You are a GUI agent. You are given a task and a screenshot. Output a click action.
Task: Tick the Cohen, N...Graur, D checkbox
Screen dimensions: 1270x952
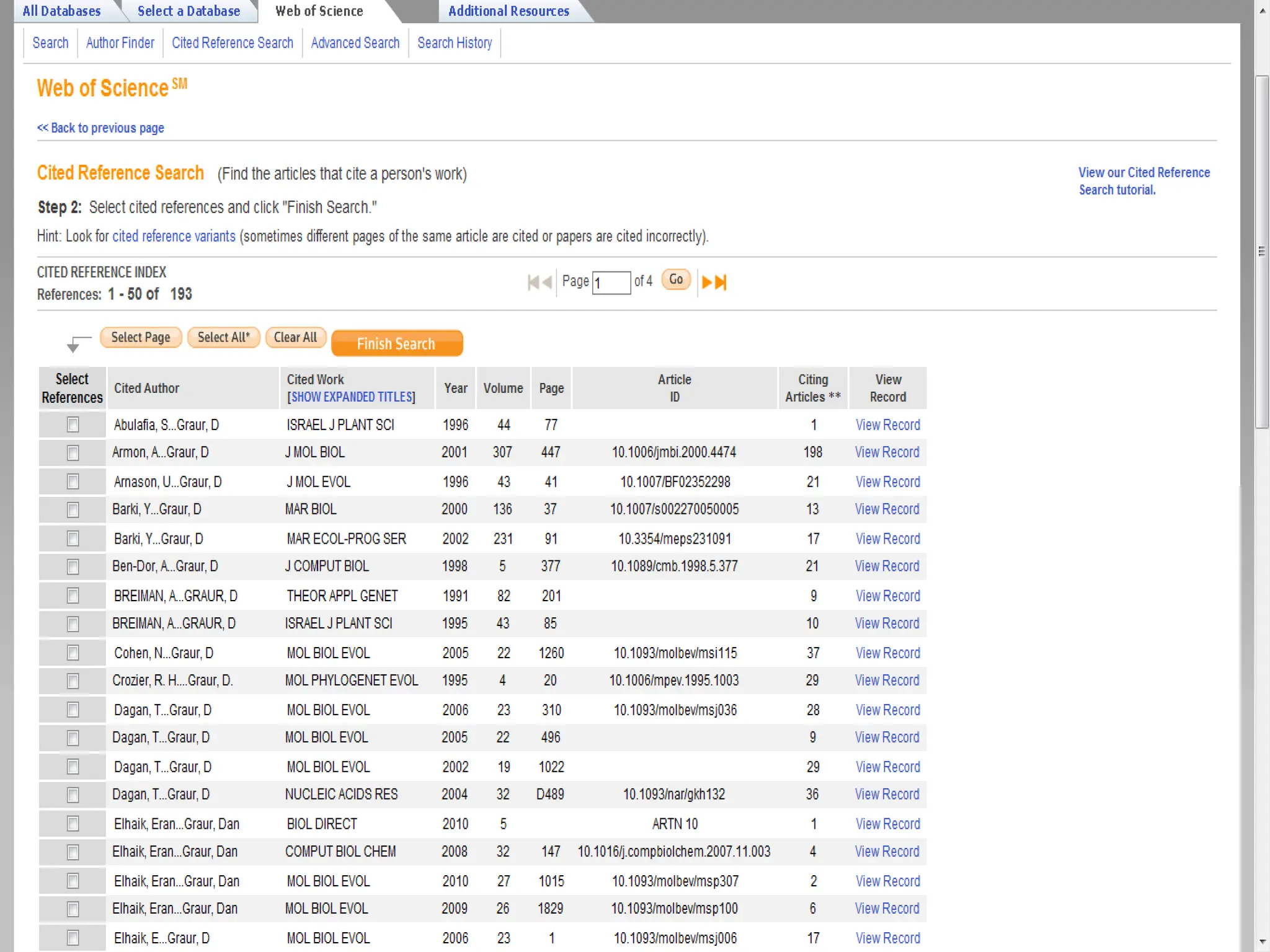[73, 653]
